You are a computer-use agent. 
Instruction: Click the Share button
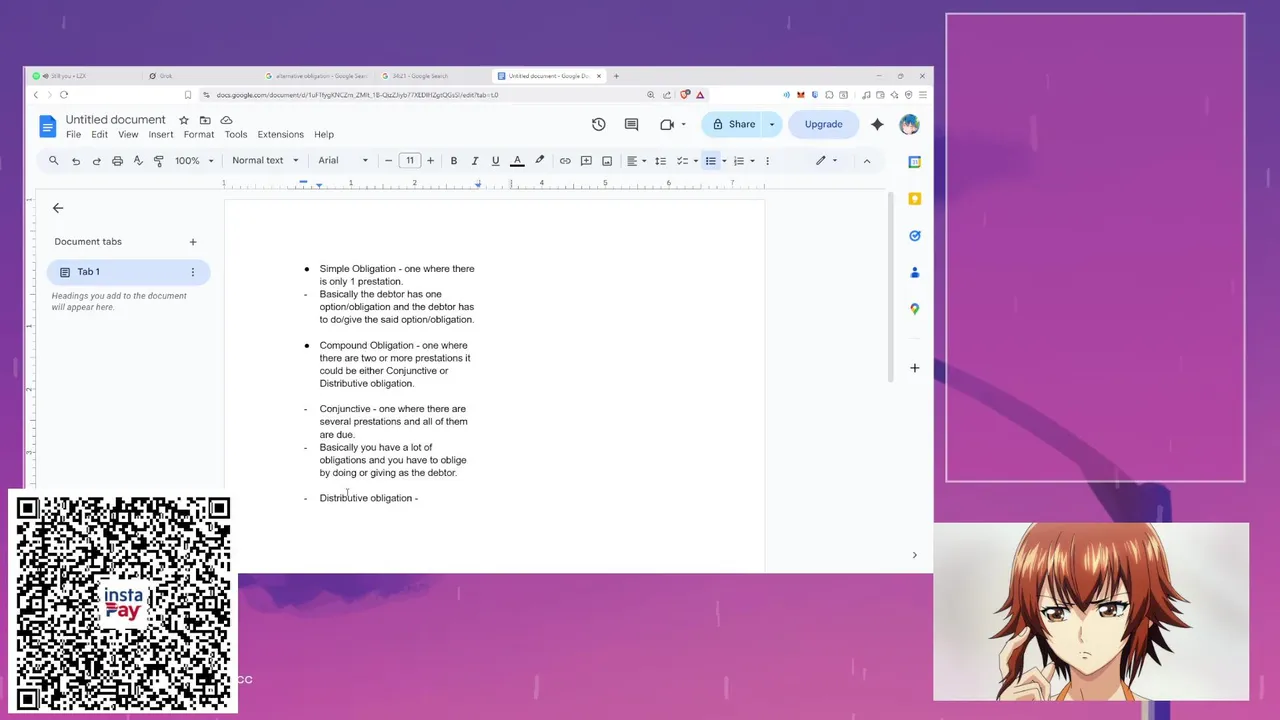tap(733, 124)
